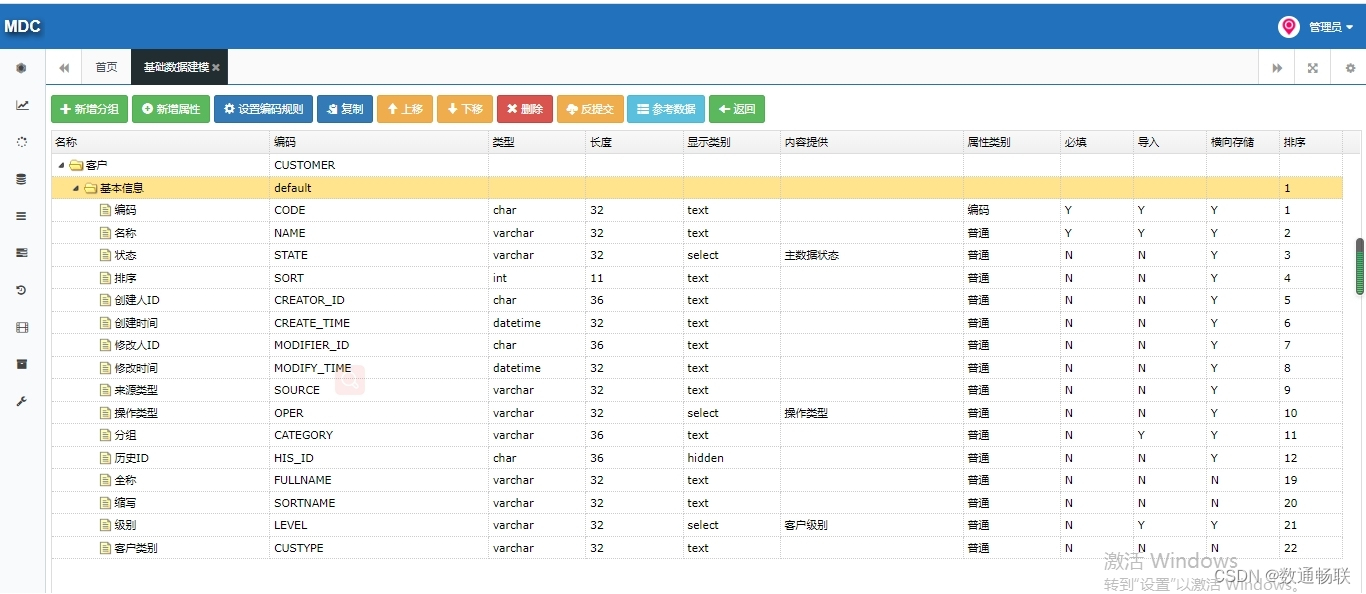This screenshot has height=594, width=1366.
Task: Move row up with 上移
Action: click(x=405, y=109)
